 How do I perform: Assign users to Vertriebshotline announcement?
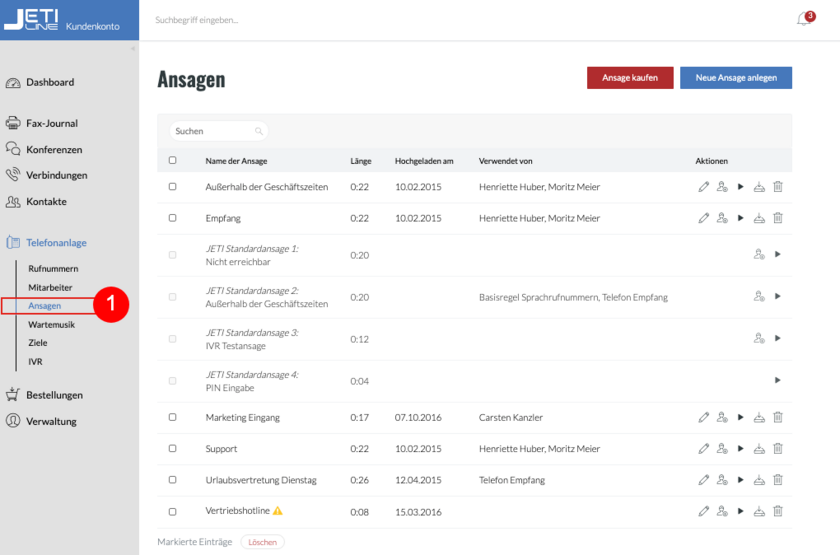pos(722,511)
